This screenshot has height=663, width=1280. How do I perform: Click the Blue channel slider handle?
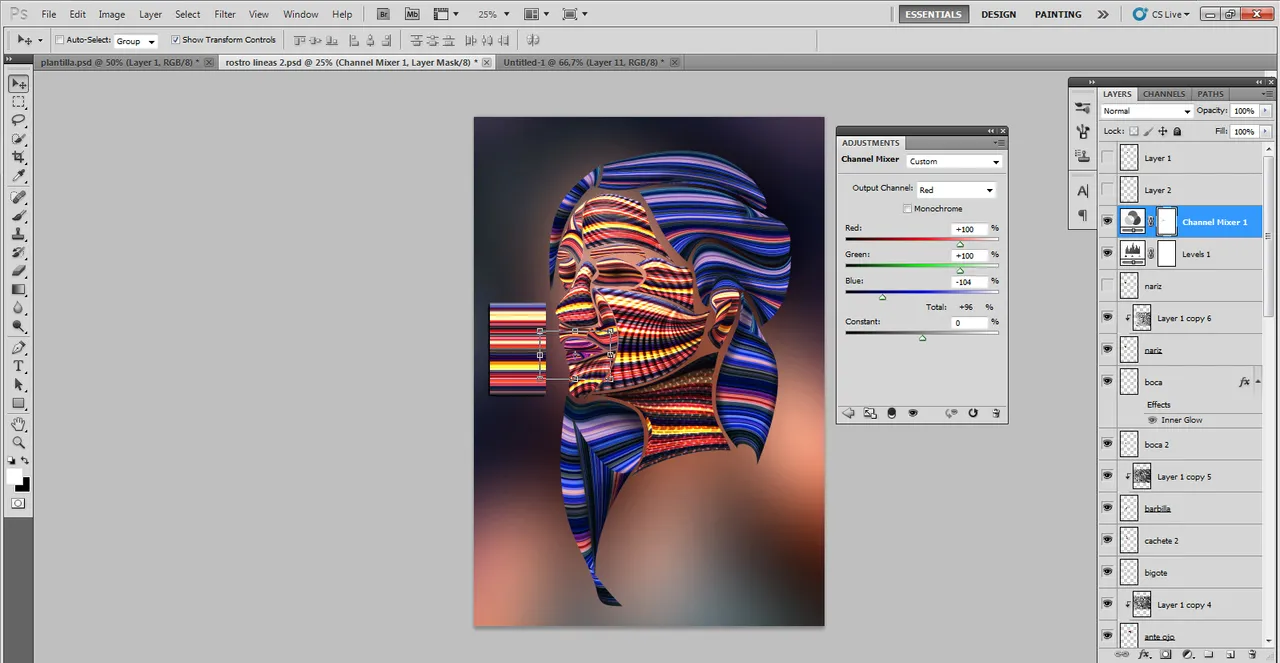(x=882, y=297)
